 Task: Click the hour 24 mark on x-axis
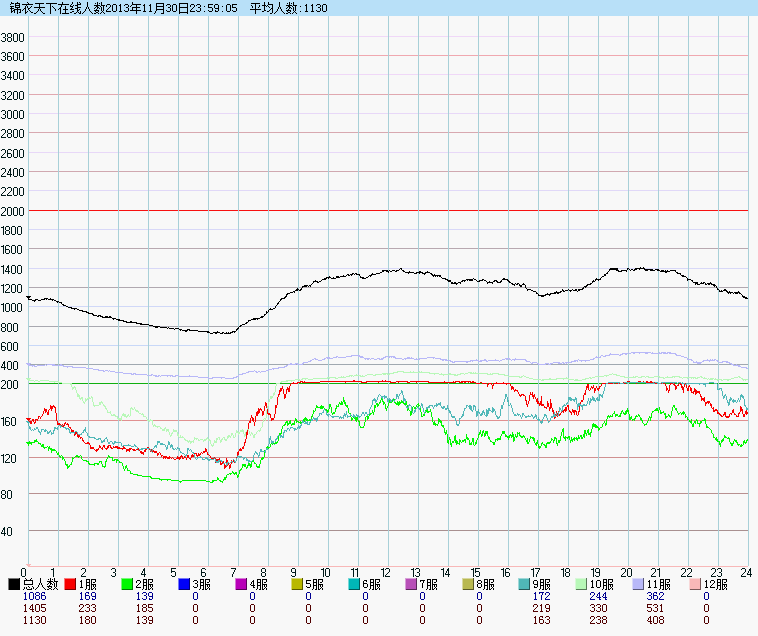click(x=746, y=573)
